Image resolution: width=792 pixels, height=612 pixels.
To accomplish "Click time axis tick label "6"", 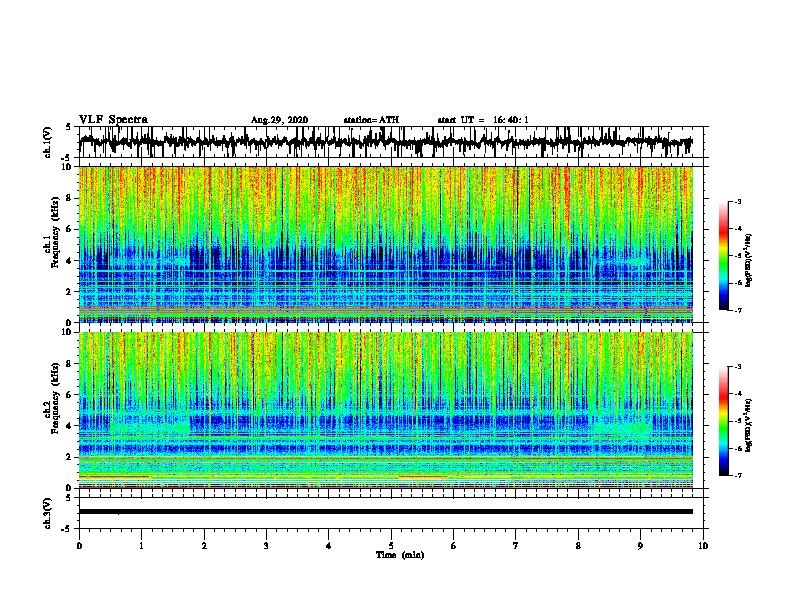I will tap(454, 546).
